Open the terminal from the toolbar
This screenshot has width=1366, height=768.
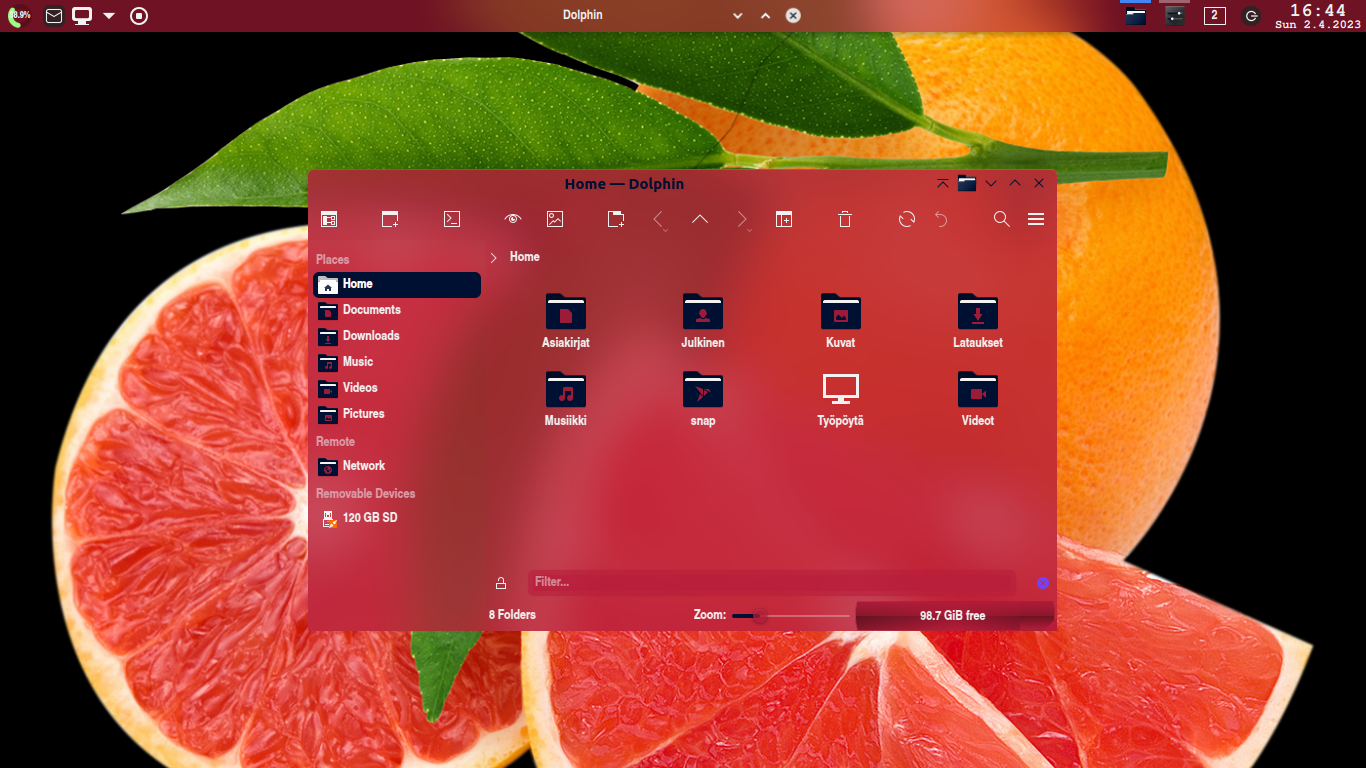452,219
